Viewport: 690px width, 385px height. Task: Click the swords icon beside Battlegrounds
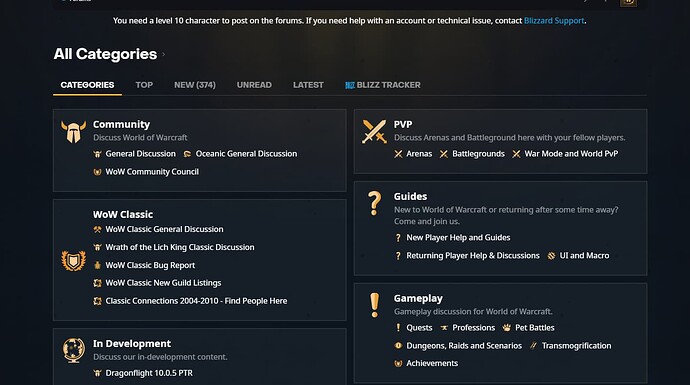point(444,154)
